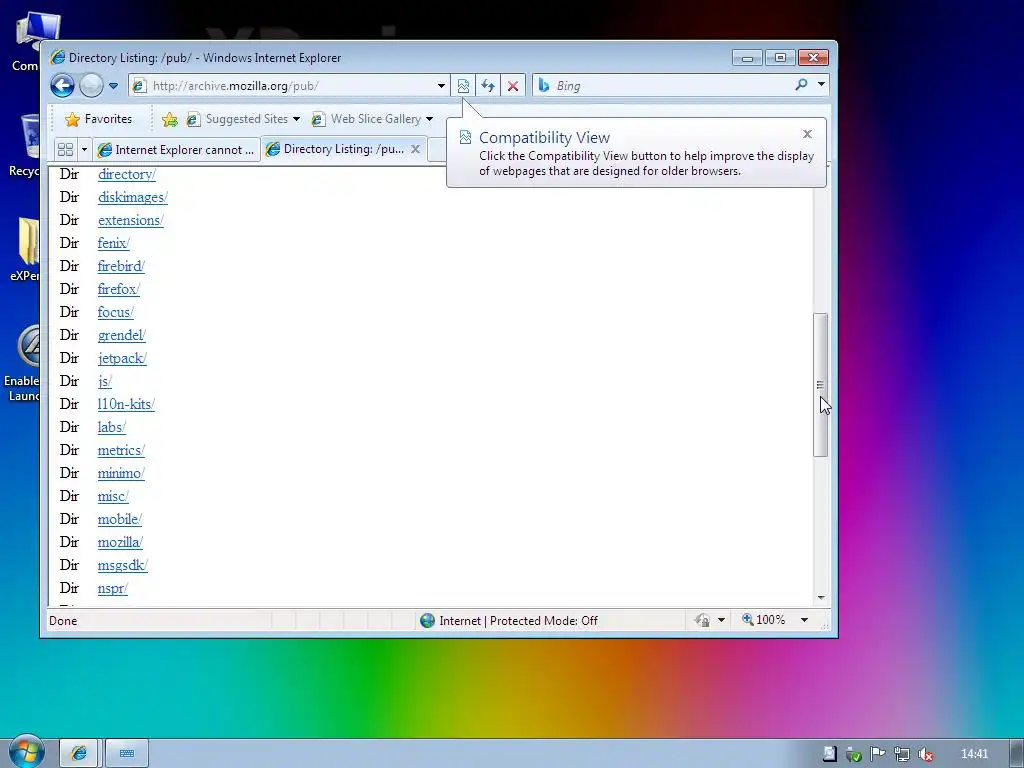Click the 14:41 taskbar clock

pyautogui.click(x=974, y=754)
